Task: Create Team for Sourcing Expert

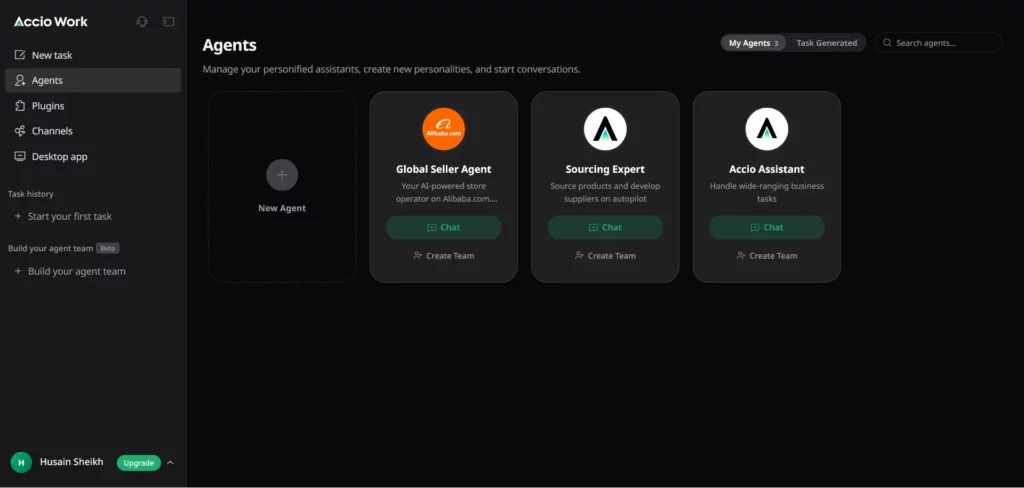Action: 605,255
